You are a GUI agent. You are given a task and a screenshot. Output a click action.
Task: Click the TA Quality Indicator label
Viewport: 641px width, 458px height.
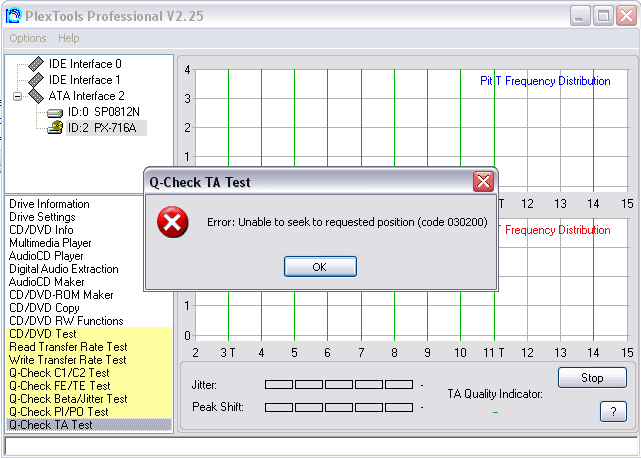click(495, 394)
